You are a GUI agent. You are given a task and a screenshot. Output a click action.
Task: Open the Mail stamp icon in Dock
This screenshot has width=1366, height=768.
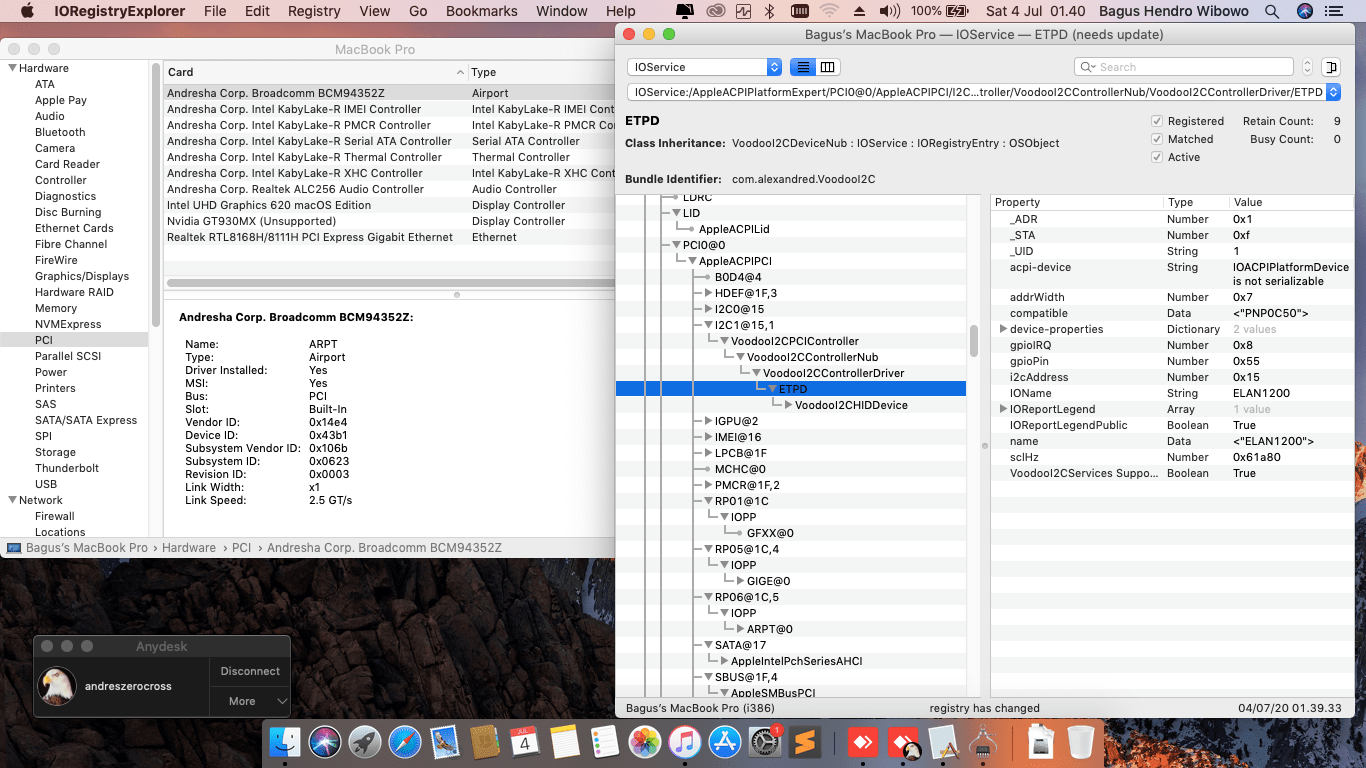(445, 743)
